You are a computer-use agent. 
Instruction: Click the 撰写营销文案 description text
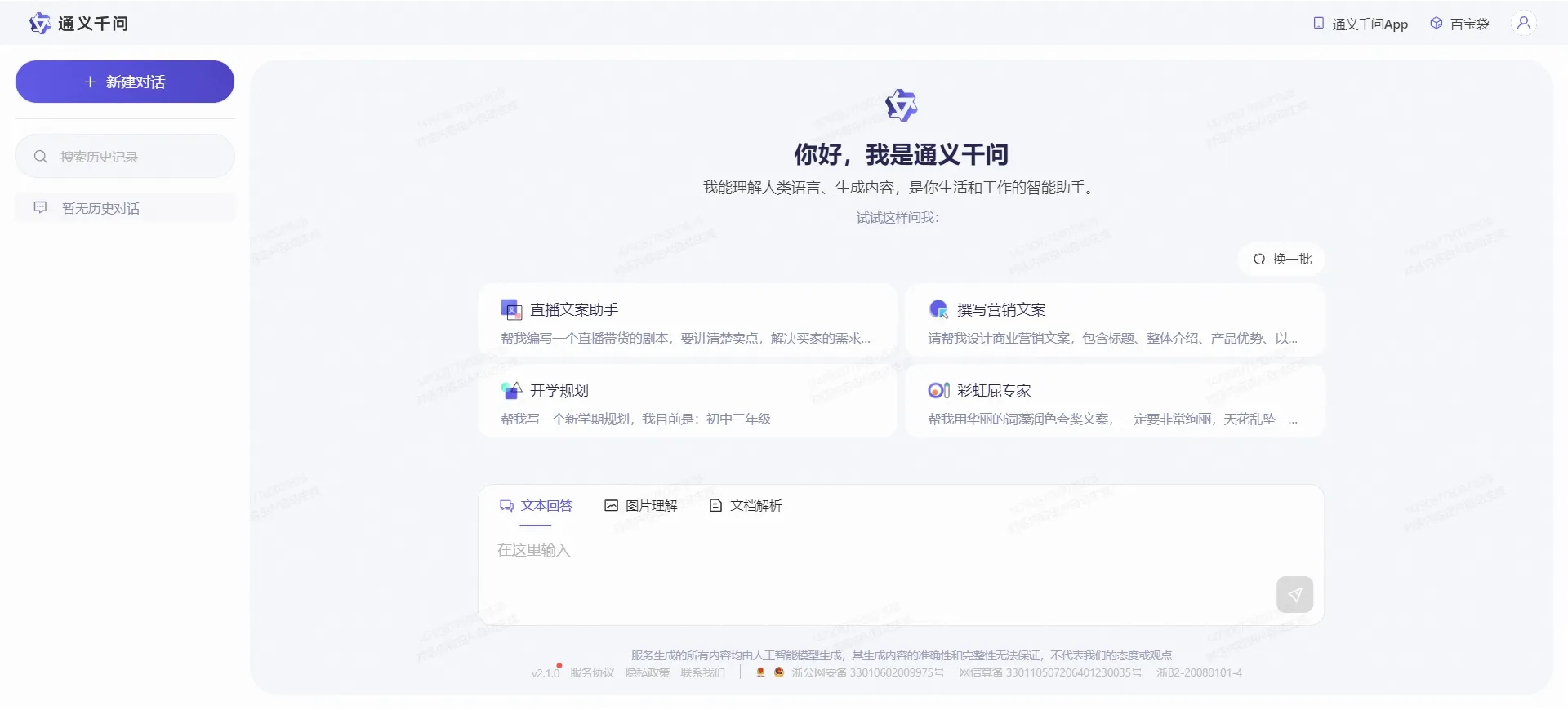click(1112, 338)
